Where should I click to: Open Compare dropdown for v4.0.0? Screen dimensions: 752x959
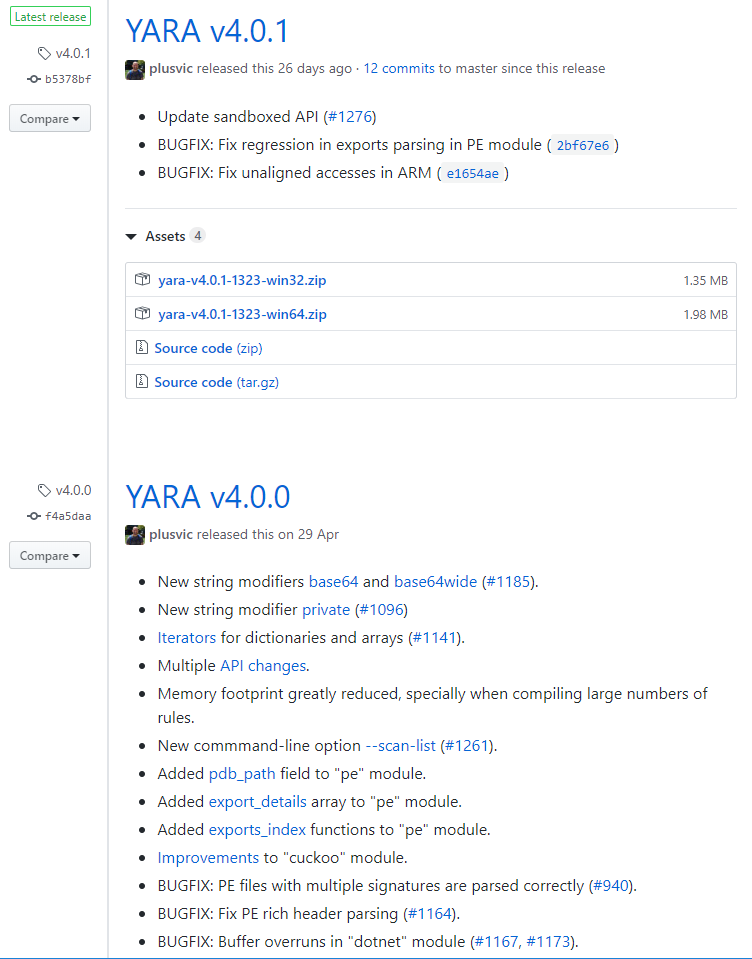(x=50, y=555)
